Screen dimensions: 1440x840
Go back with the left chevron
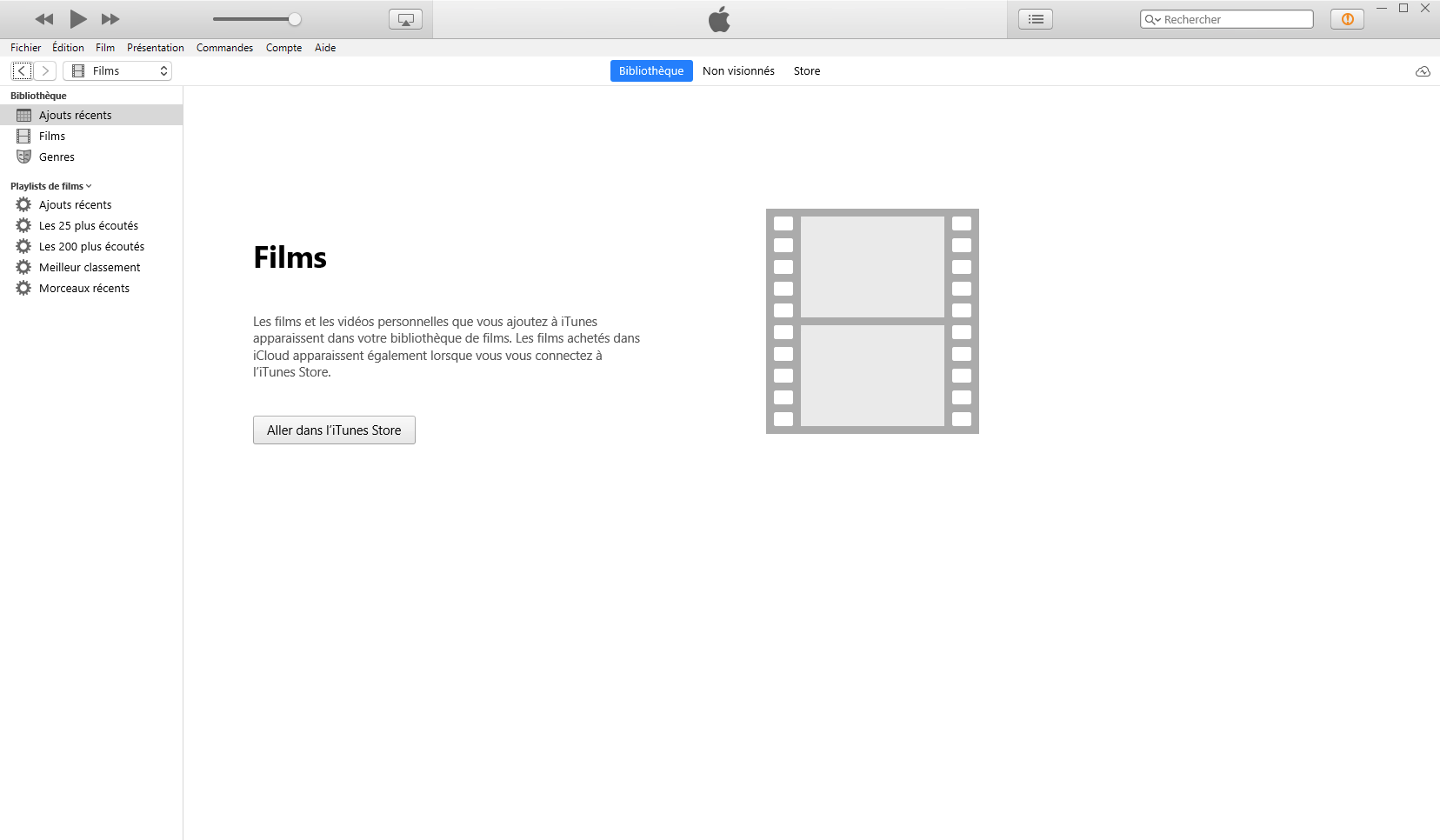pyautogui.click(x=22, y=71)
